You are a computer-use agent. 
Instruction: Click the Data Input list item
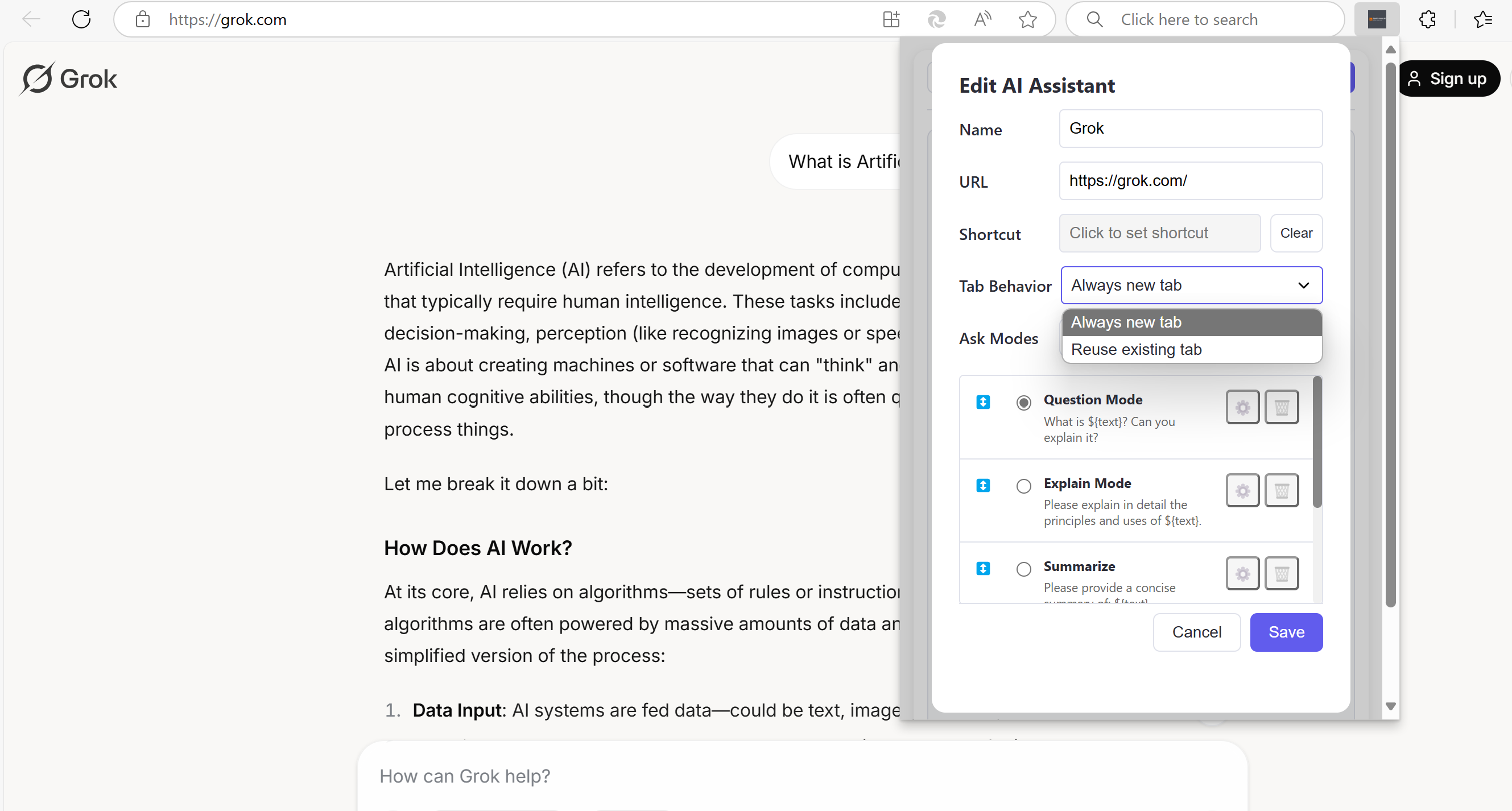(x=643, y=710)
